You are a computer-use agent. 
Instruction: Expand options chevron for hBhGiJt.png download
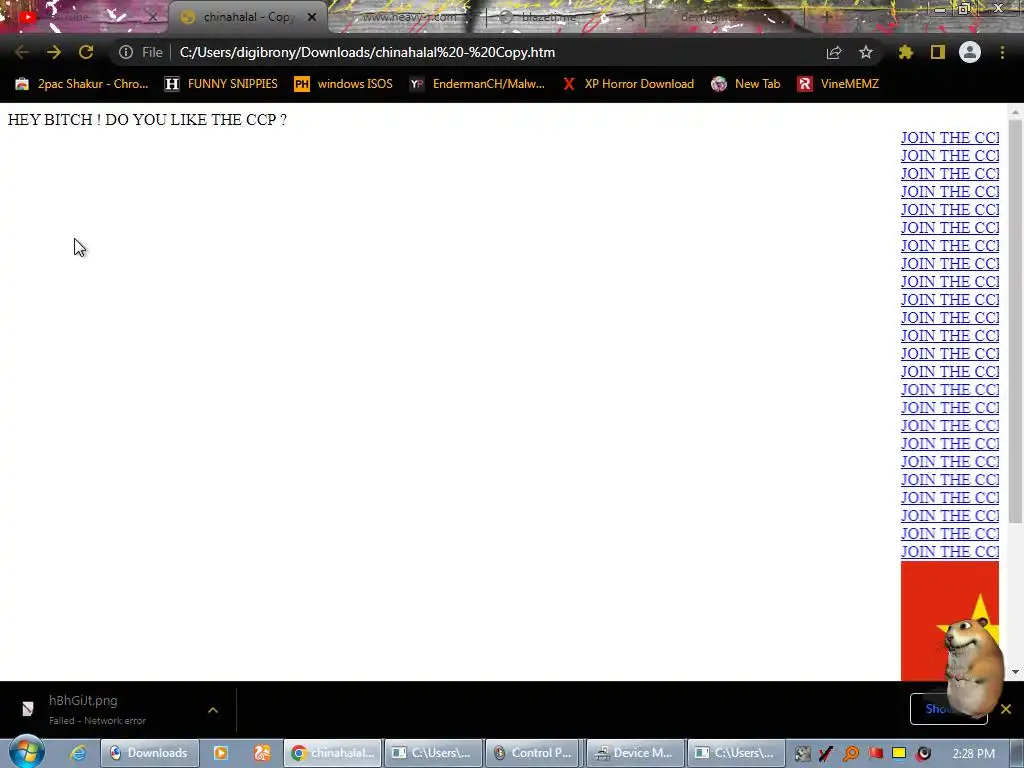(x=213, y=710)
